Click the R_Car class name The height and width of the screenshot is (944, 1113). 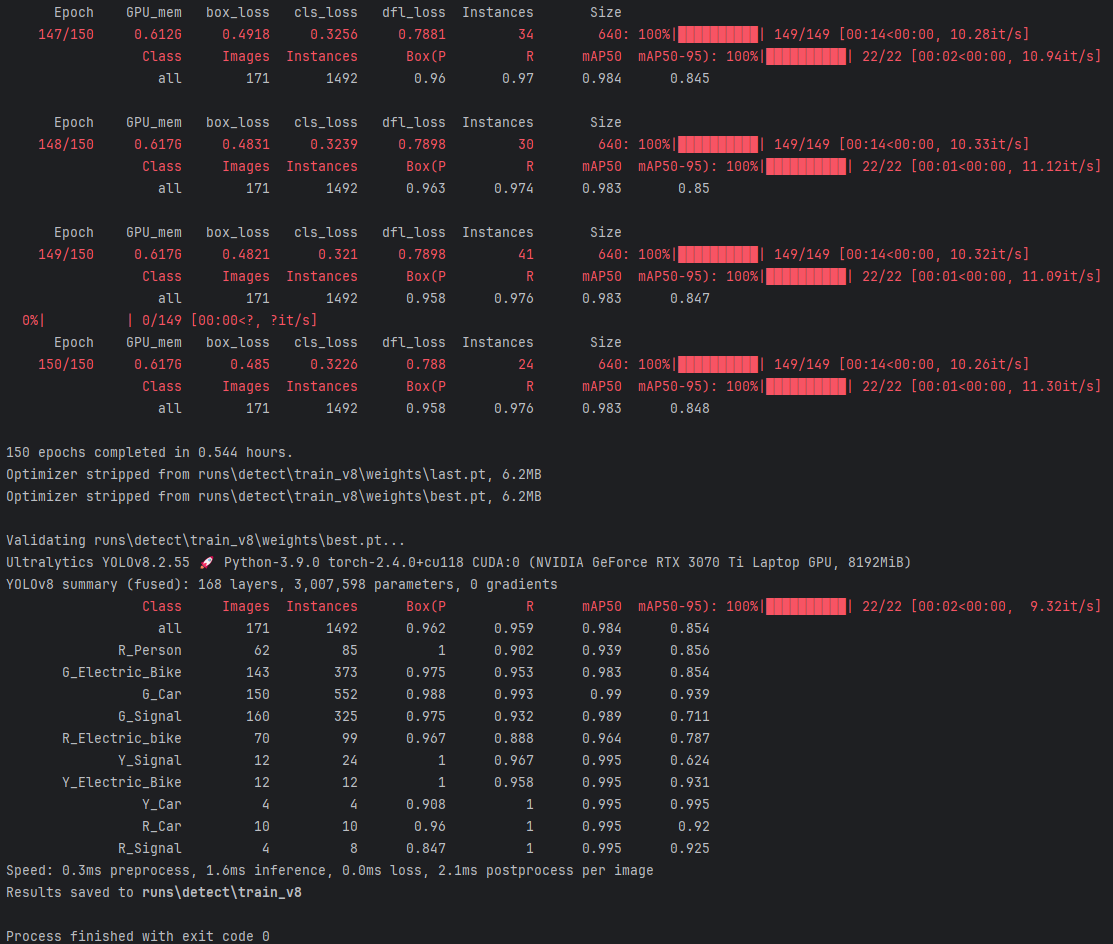162,826
